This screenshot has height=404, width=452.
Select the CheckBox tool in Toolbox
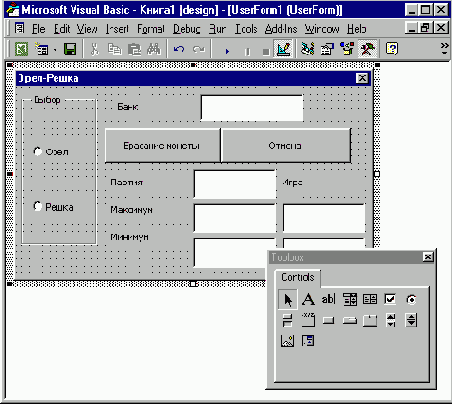390,299
